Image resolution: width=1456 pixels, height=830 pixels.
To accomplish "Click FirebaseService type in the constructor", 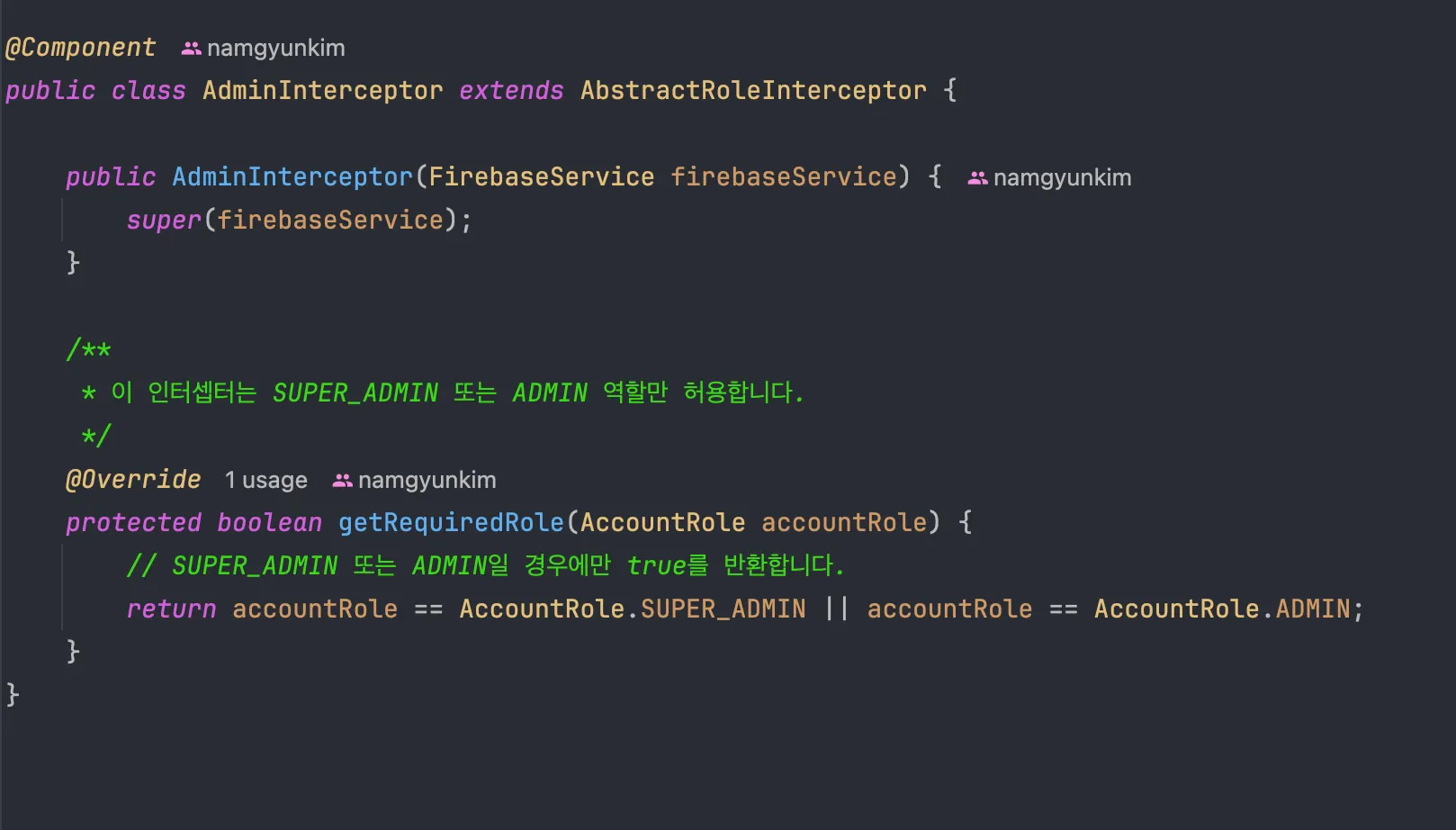I will (541, 177).
